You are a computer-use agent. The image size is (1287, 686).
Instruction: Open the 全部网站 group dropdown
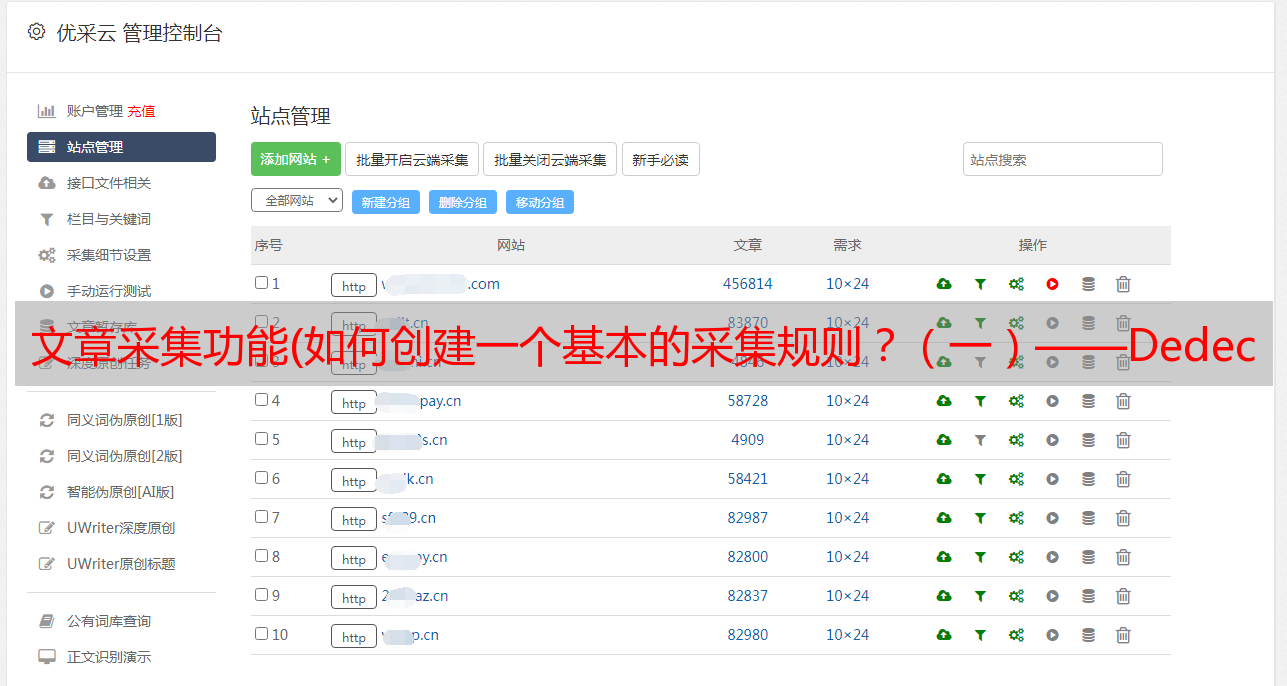click(x=297, y=201)
